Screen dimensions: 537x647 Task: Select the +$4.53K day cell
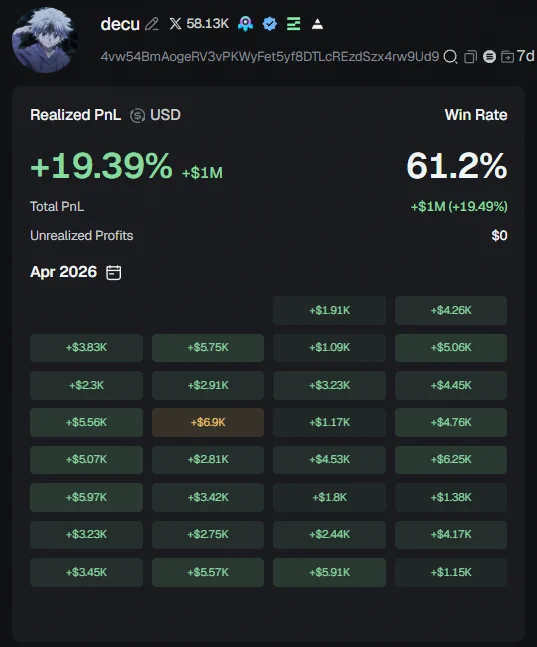[329, 460]
